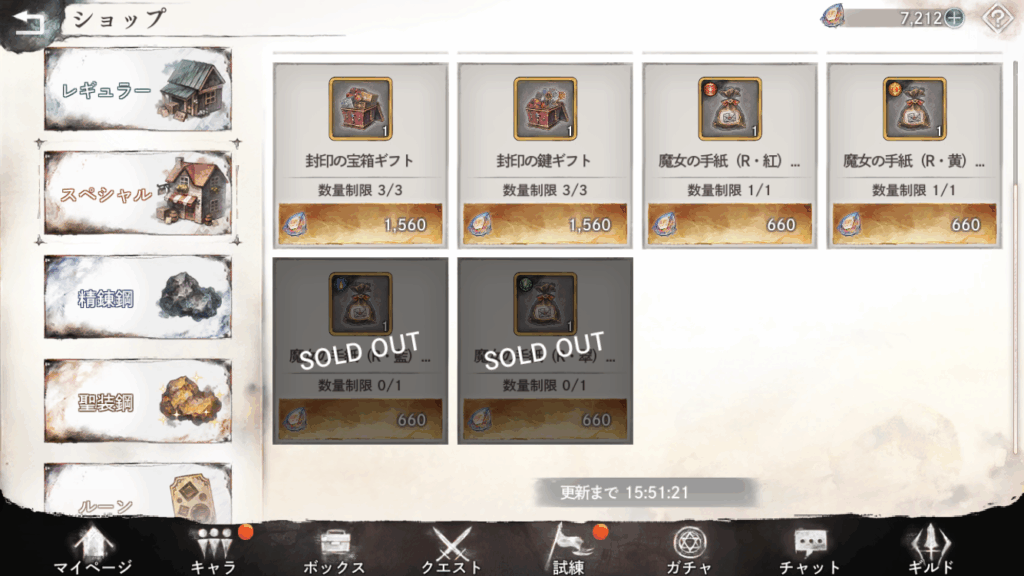The width and height of the screenshot is (1024, 576).
Task: Buy 封印の鍵ギフト for 1,560
Action: [x=545, y=224]
